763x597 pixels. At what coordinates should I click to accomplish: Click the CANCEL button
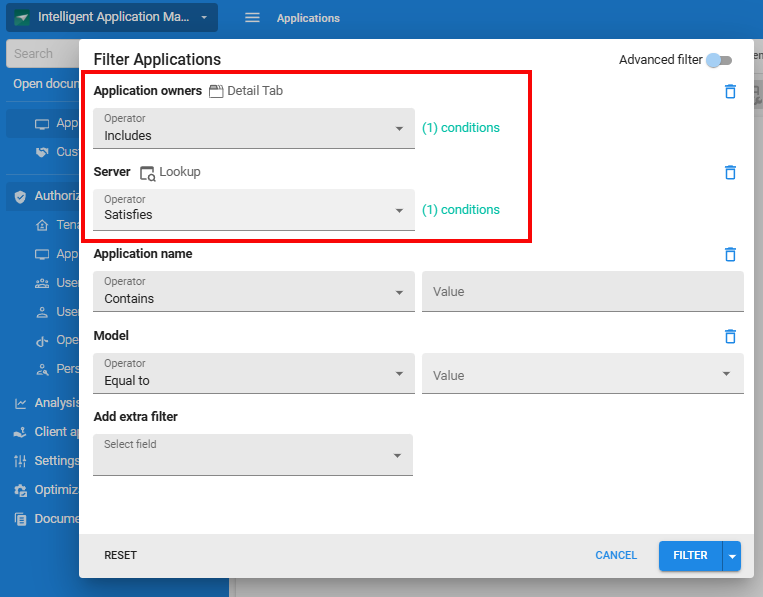tap(616, 555)
